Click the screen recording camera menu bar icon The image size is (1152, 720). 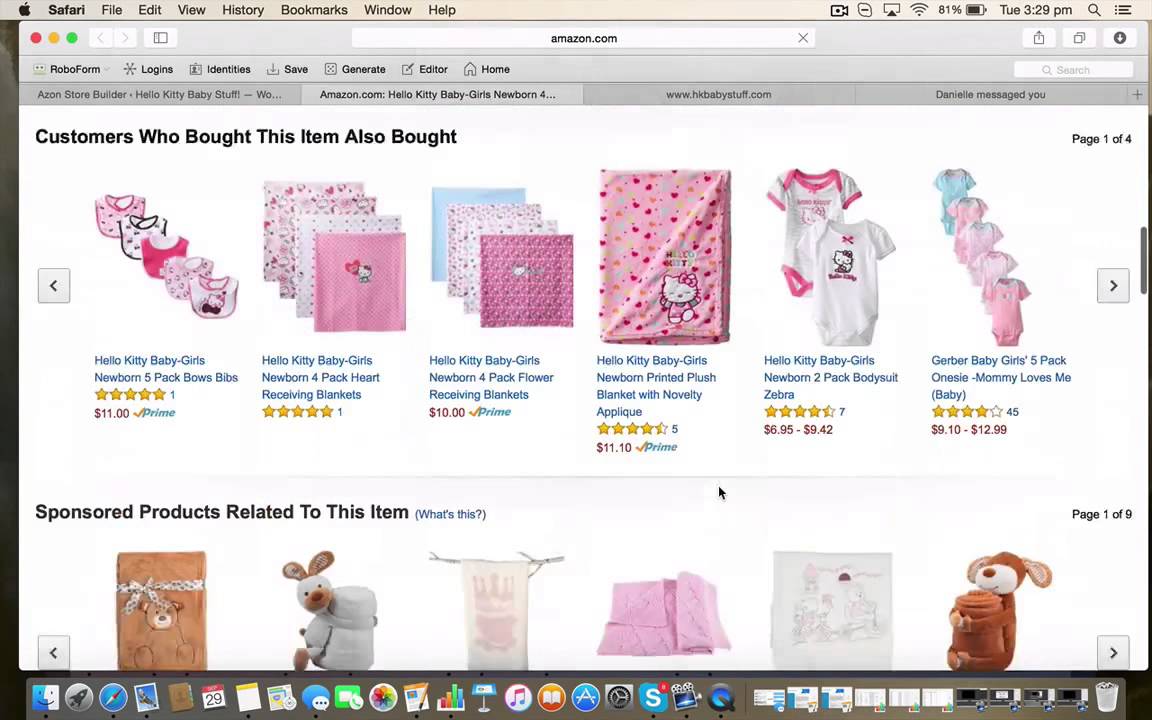tap(838, 10)
